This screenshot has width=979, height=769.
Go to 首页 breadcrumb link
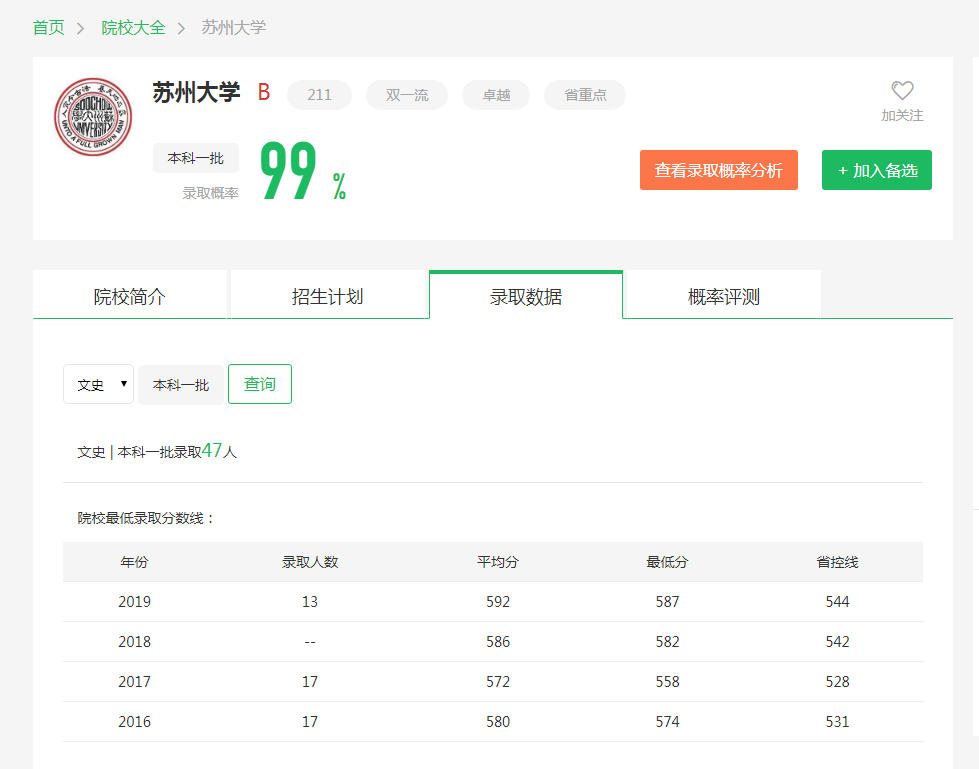(x=49, y=28)
